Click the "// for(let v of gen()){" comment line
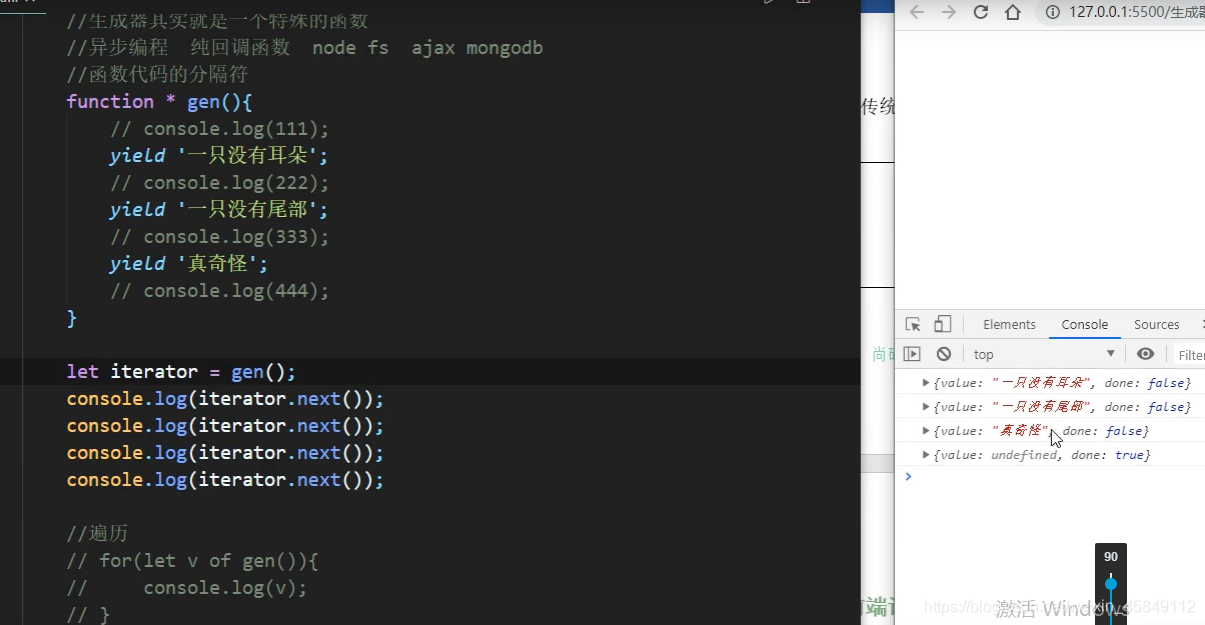 192,561
